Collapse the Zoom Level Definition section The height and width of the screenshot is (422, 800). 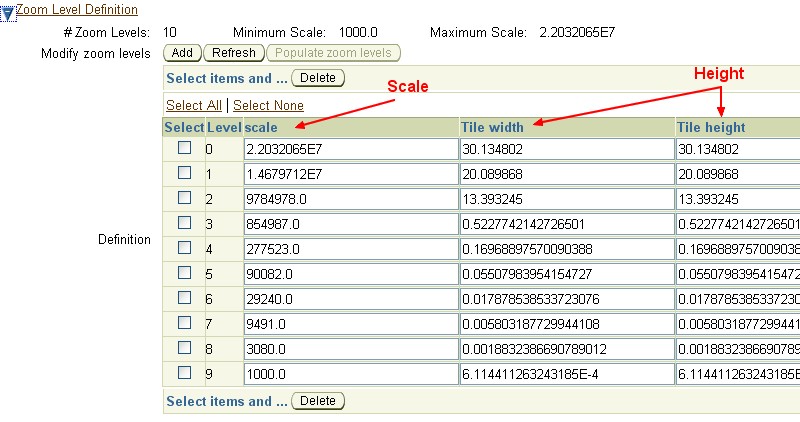pyautogui.click(x=7, y=13)
